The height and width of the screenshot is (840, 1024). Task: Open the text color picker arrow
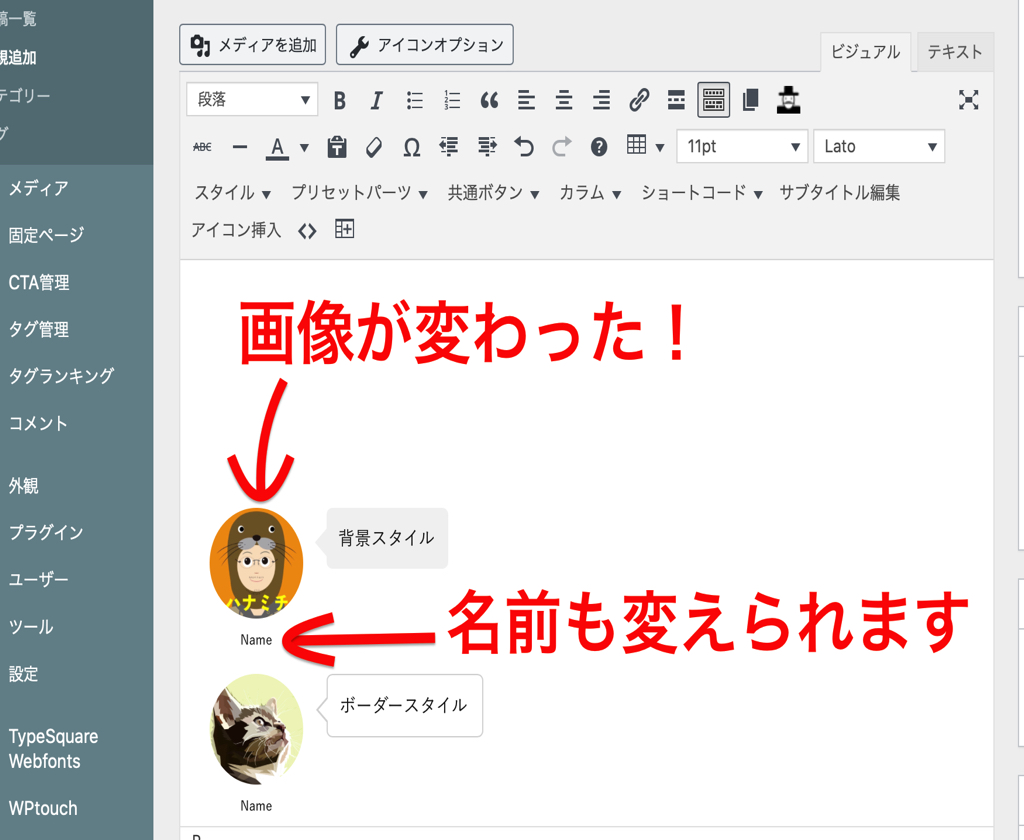pos(304,148)
